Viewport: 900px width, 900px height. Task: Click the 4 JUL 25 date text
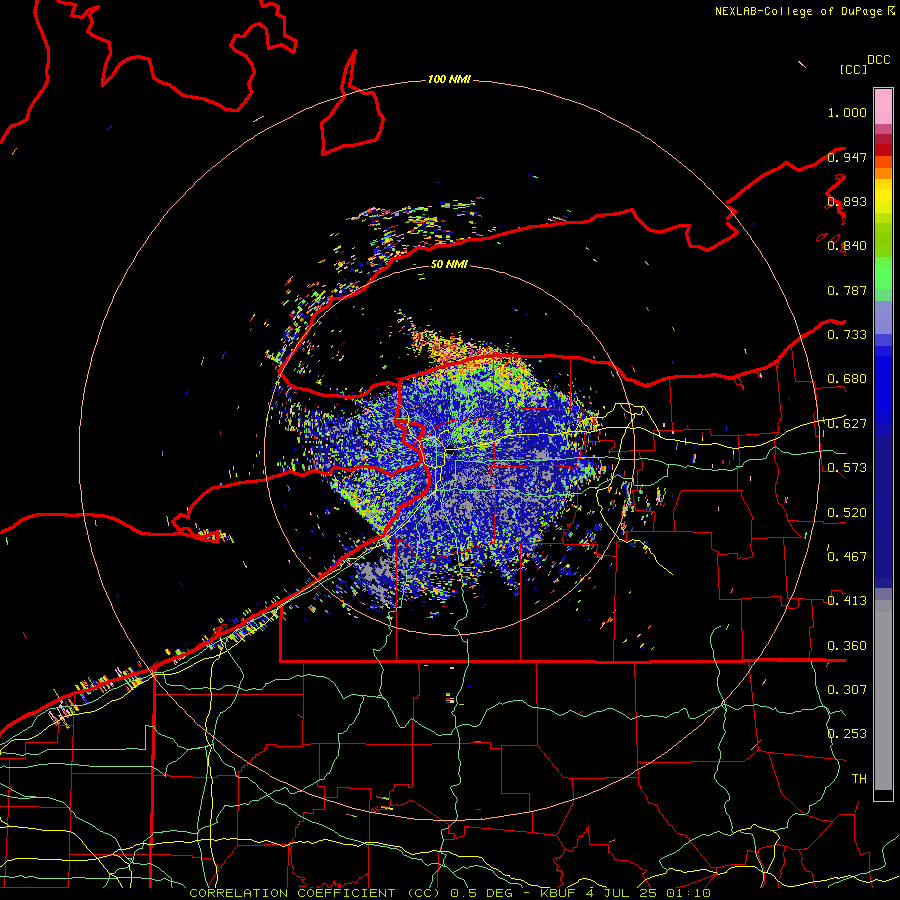pos(621,893)
